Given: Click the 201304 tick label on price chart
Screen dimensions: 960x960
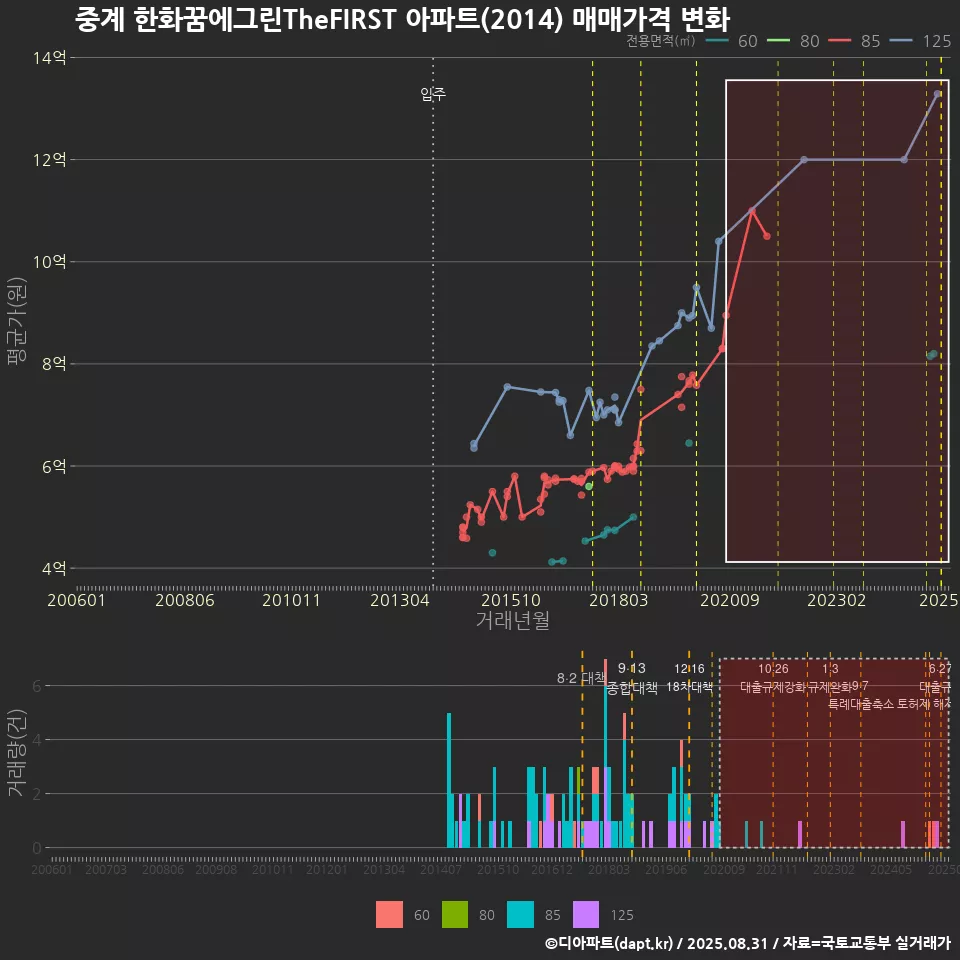Looking at the screenshot, I should tap(399, 600).
